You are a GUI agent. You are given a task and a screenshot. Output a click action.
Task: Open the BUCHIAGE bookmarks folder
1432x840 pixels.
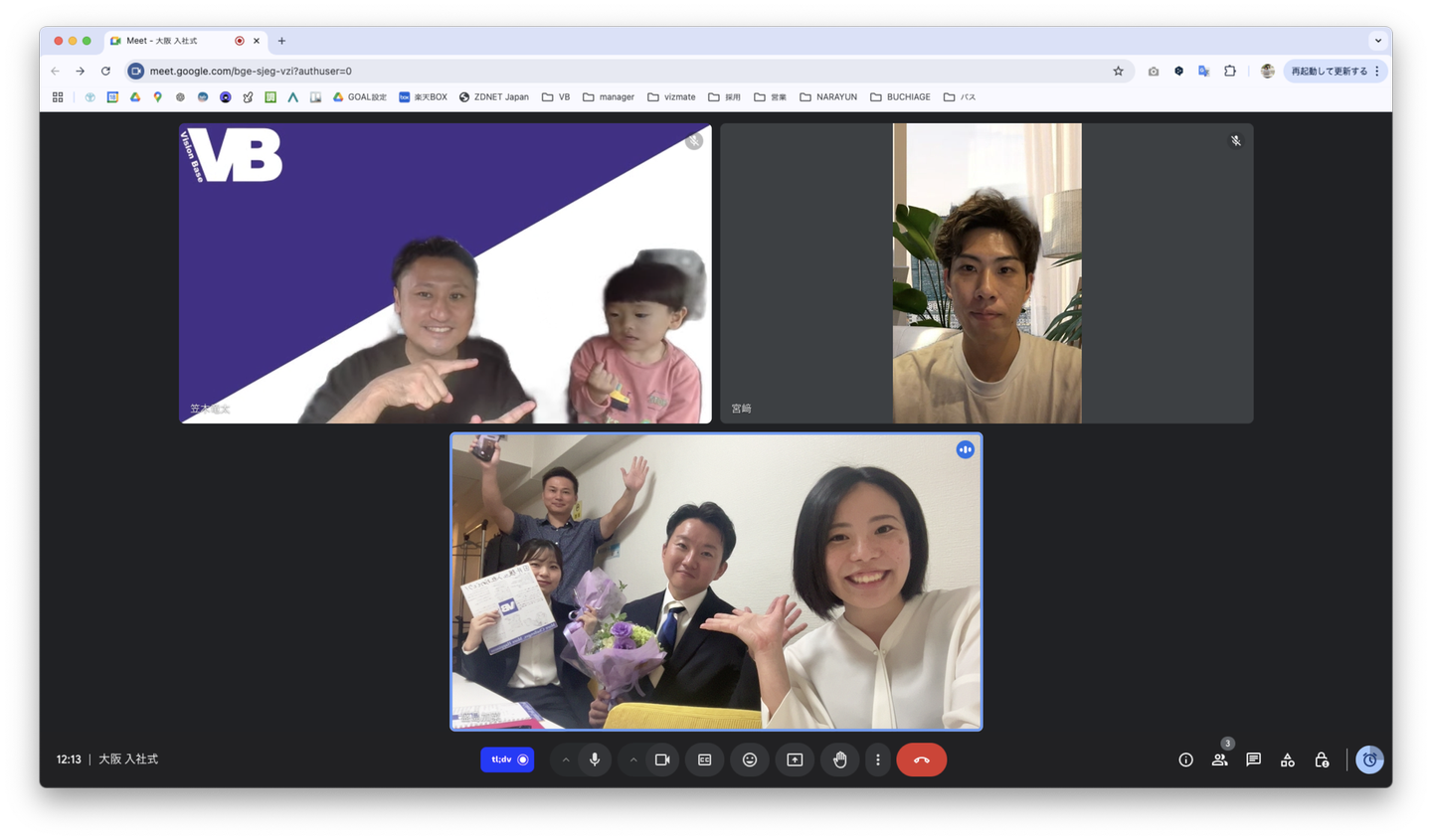901,97
